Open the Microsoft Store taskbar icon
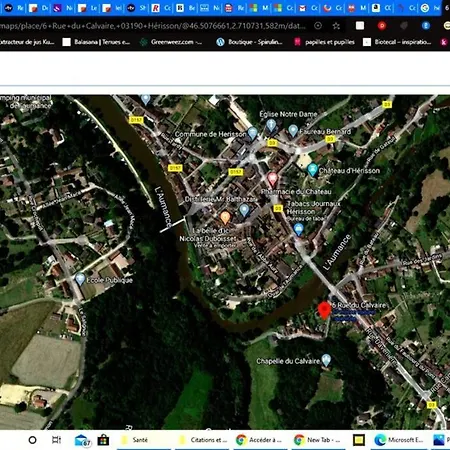450x450 pixels. tap(103, 440)
